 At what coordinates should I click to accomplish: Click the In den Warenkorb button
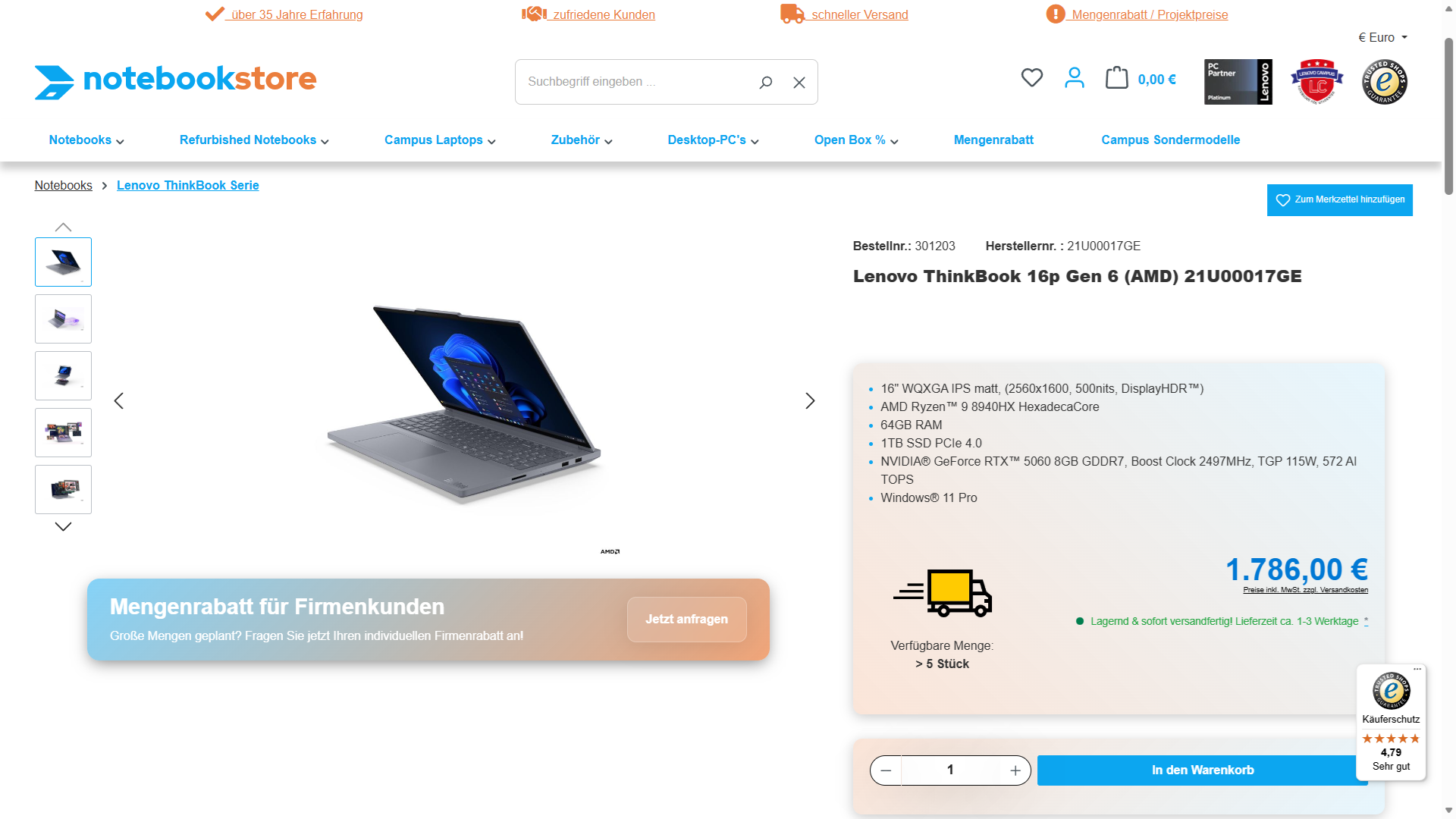click(x=1202, y=770)
